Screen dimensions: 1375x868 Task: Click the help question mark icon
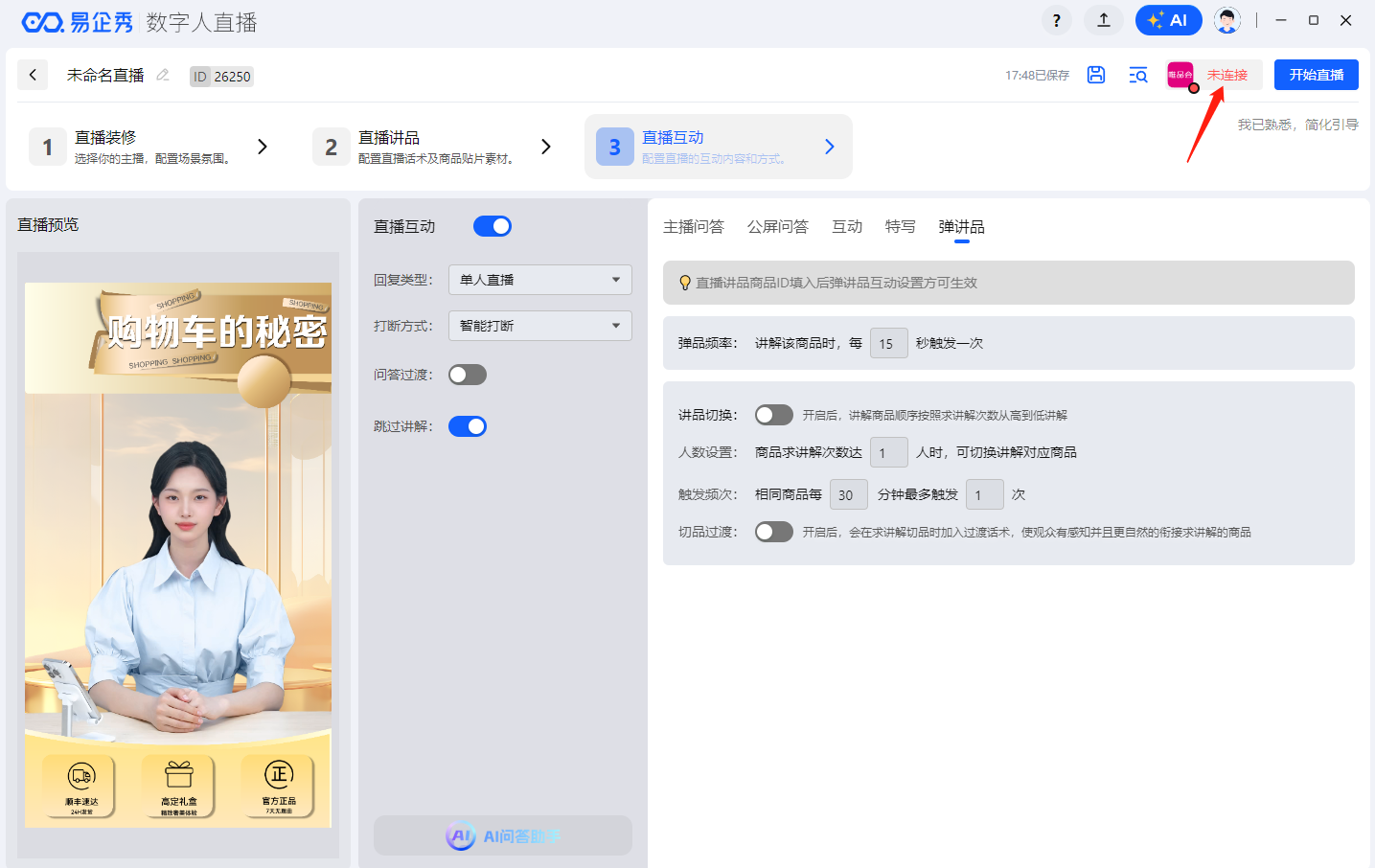point(1056,20)
